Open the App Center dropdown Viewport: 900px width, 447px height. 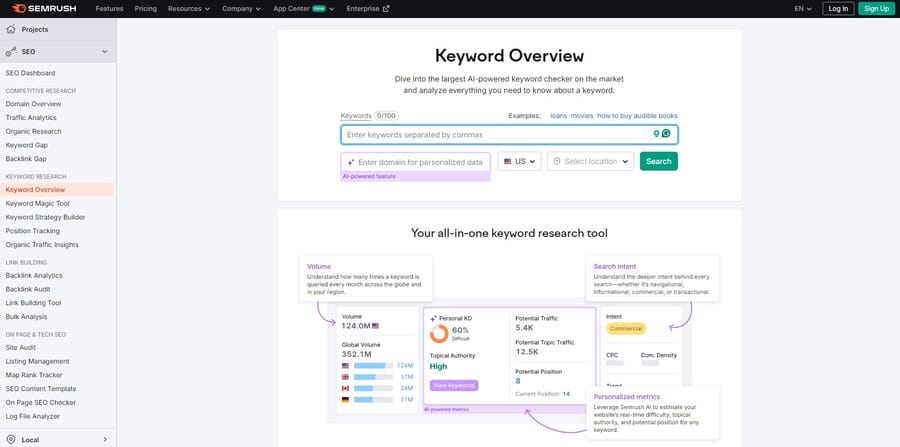pyautogui.click(x=304, y=9)
